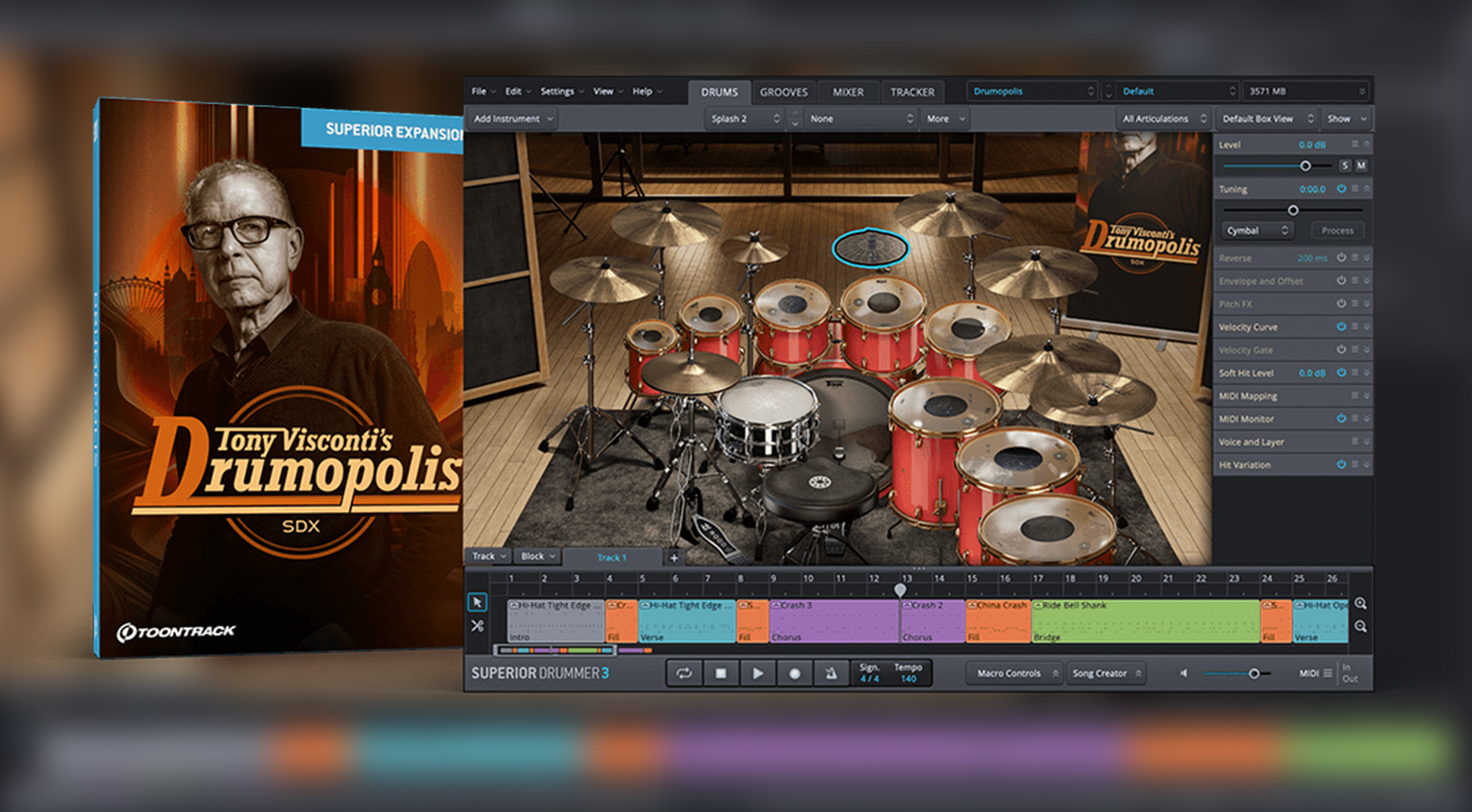
Task: Adjust the Level slider knob
Action: click(1306, 166)
